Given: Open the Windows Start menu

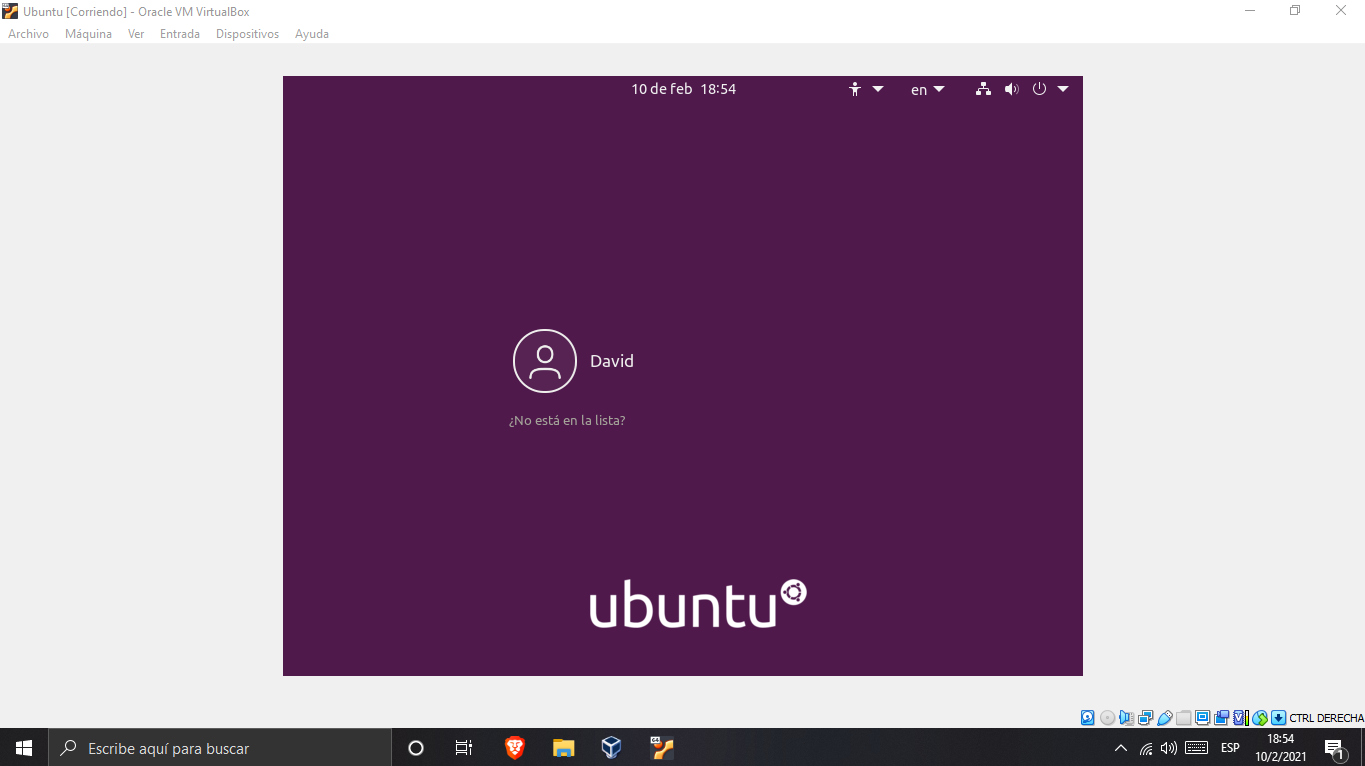Looking at the screenshot, I should pos(24,747).
